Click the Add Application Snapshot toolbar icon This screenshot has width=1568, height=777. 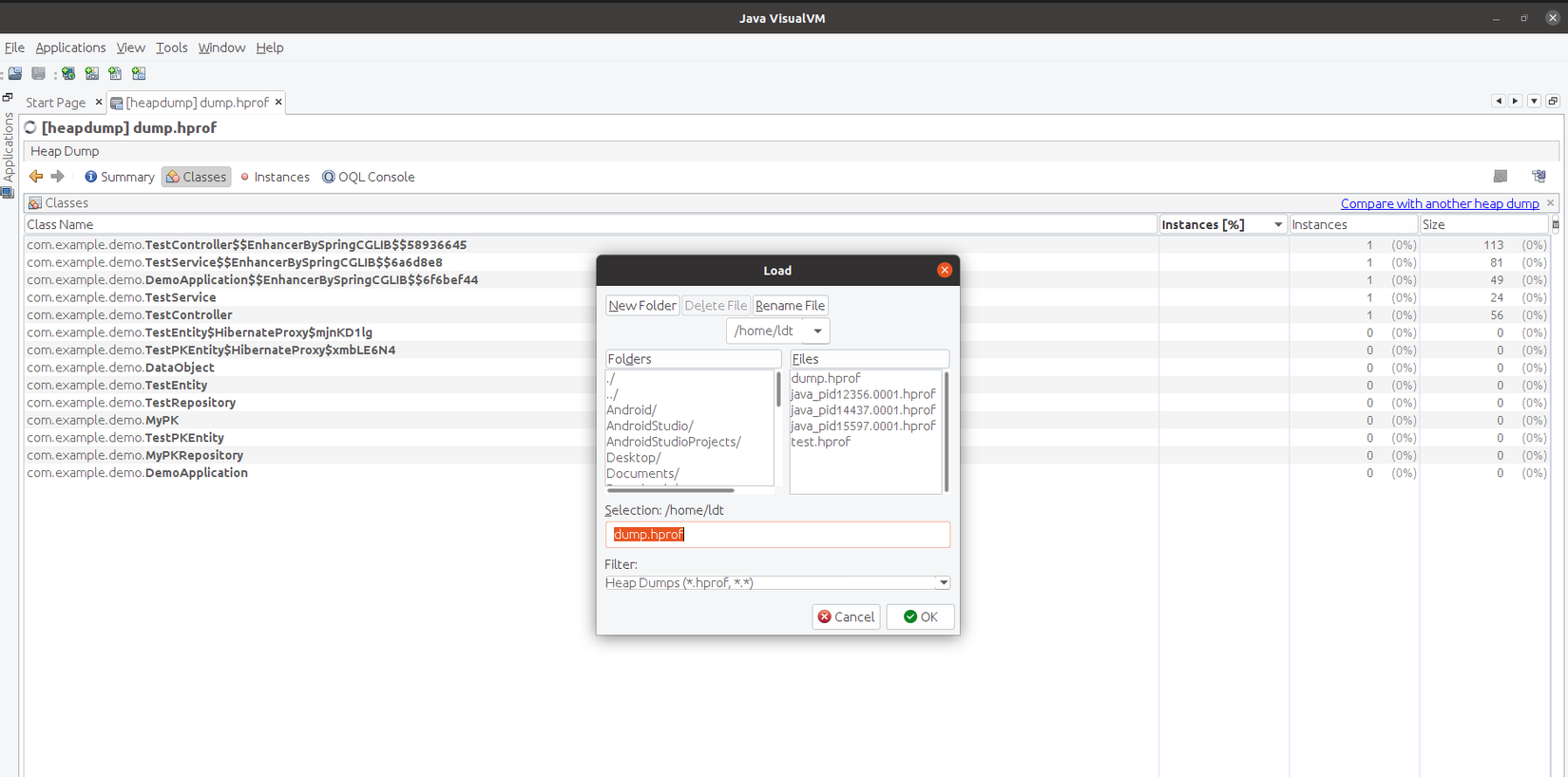(x=140, y=73)
